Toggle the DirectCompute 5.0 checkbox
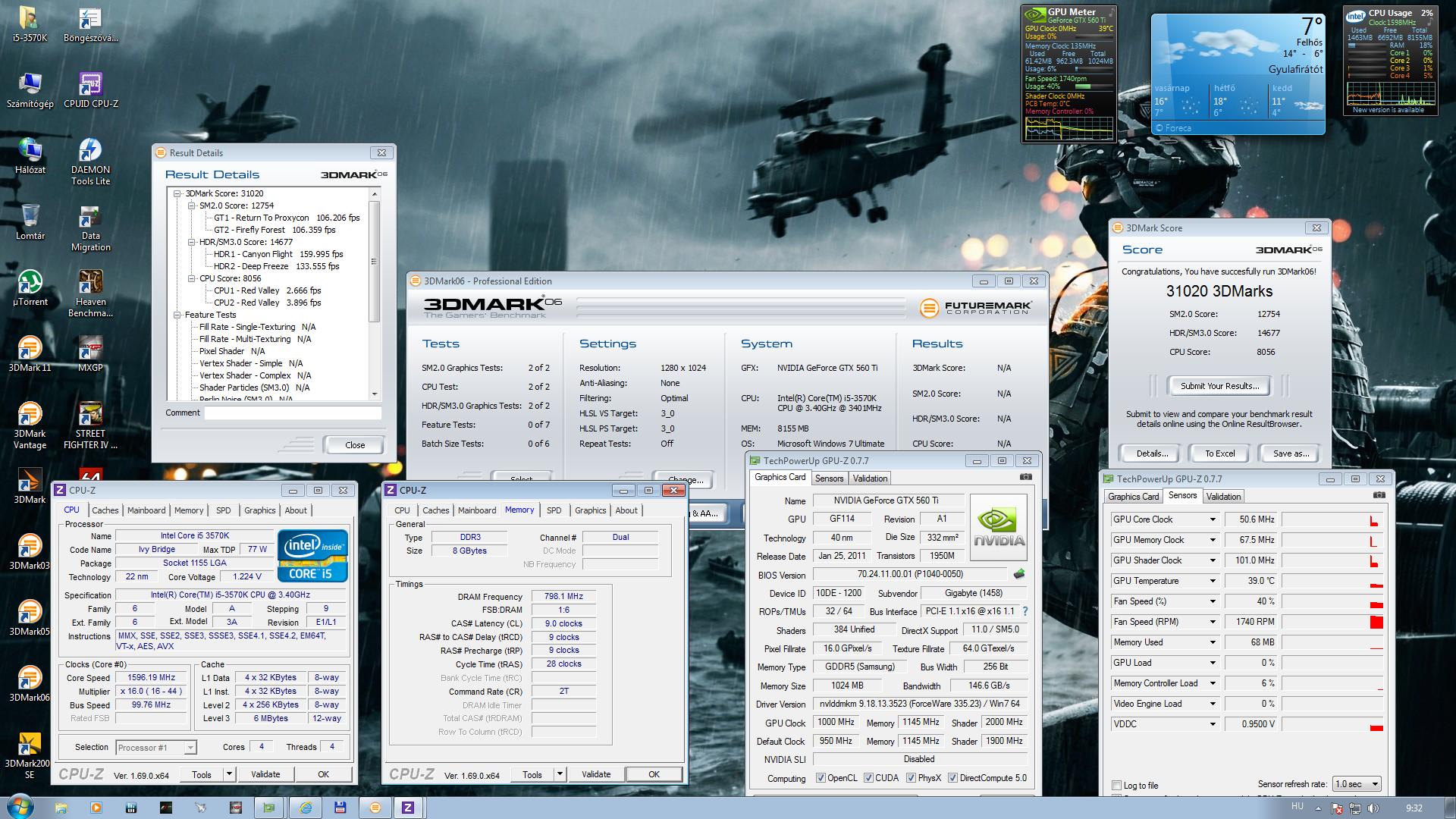Viewport: 1456px width, 819px height. point(952,778)
